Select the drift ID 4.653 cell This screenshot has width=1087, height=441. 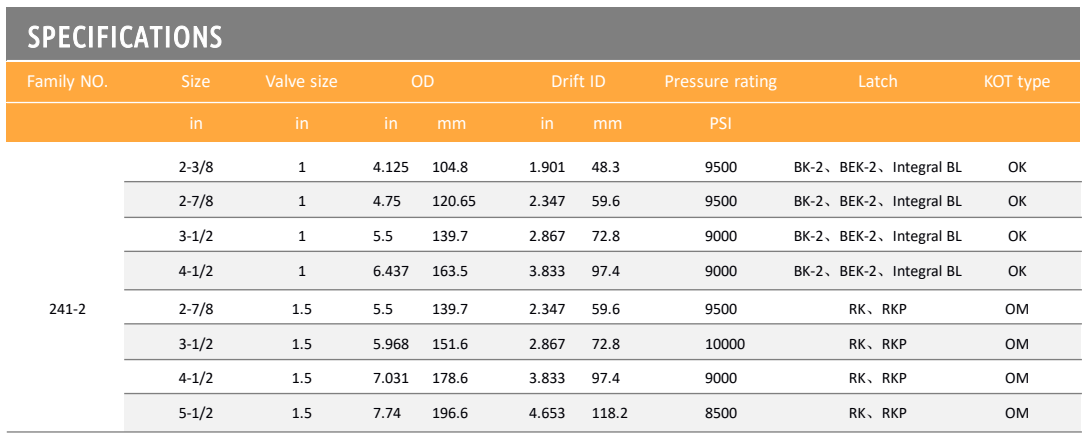pos(547,413)
